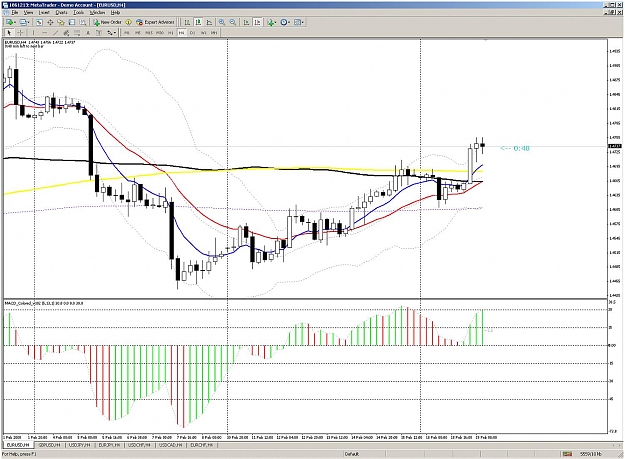Switch to the EURCHF,H4 chart tab
This screenshot has width=625, height=459.
tap(203, 445)
